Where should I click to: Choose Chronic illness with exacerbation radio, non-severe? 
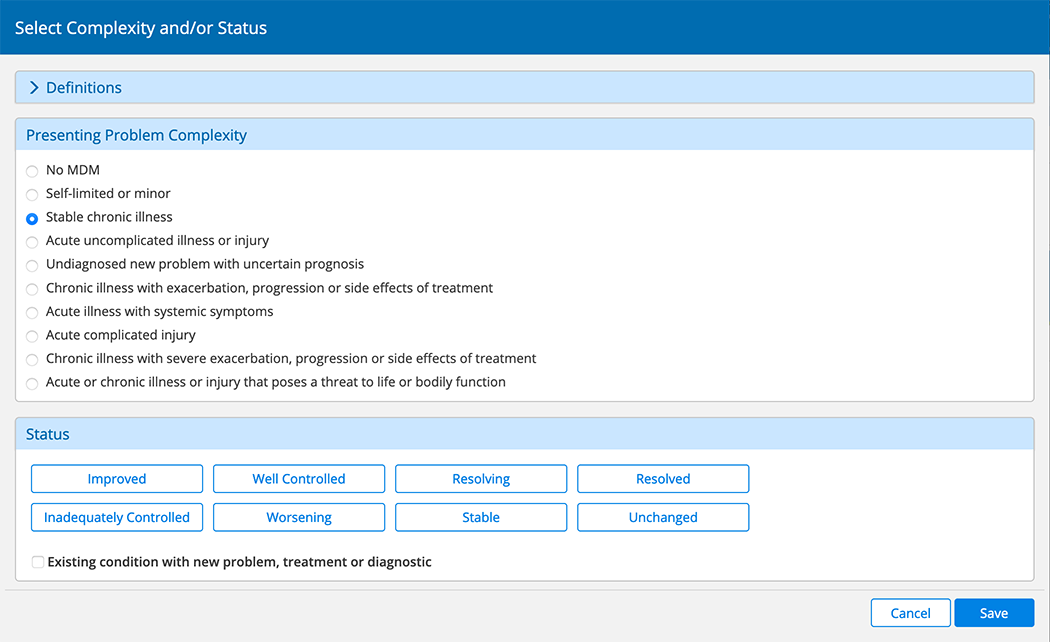(x=31, y=289)
